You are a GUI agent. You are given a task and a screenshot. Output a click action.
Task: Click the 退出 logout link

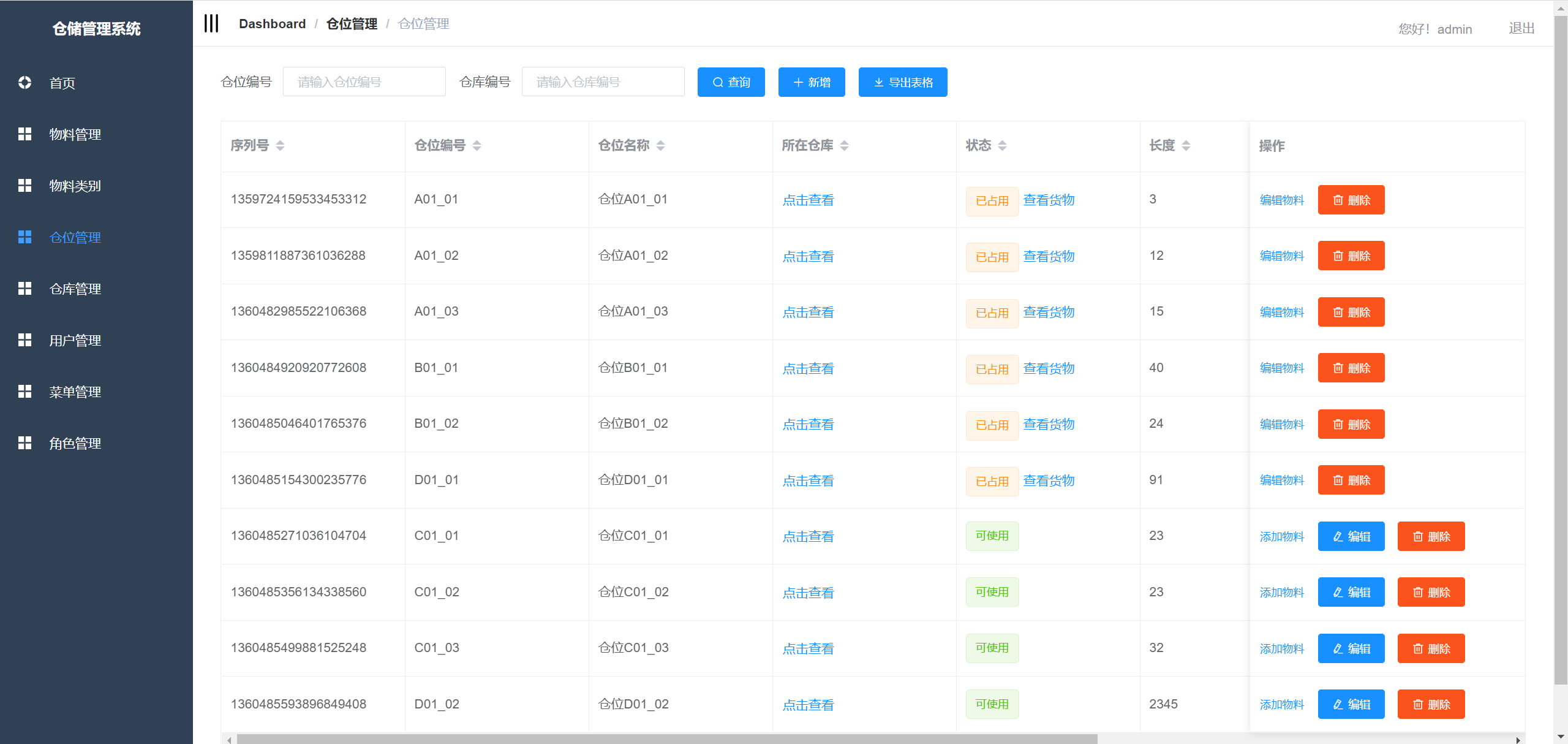1521,28
